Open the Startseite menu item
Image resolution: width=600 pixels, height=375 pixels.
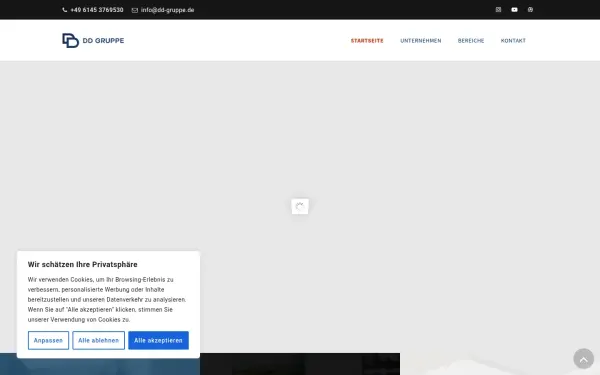367,41
